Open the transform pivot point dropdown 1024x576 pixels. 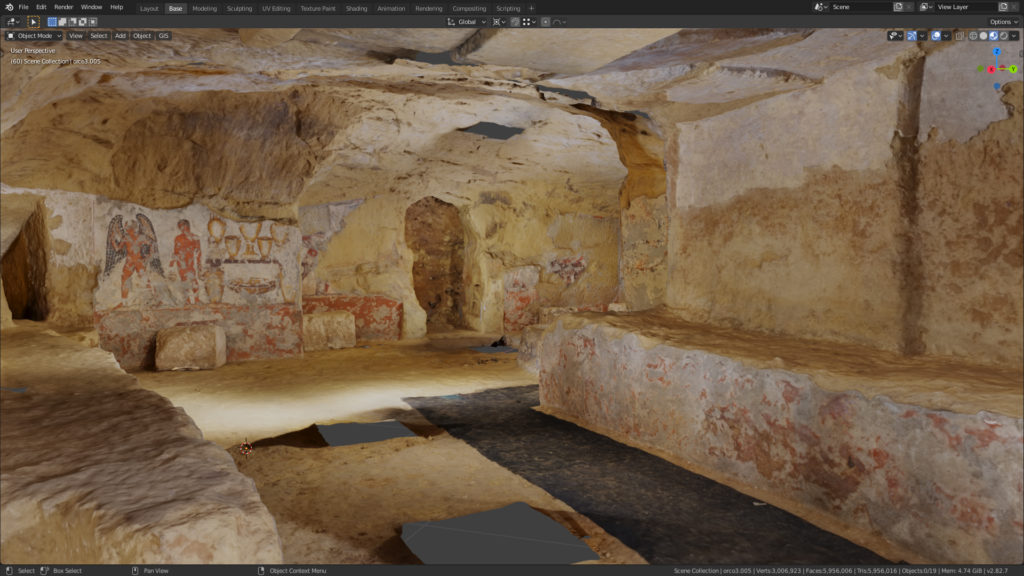[x=500, y=22]
